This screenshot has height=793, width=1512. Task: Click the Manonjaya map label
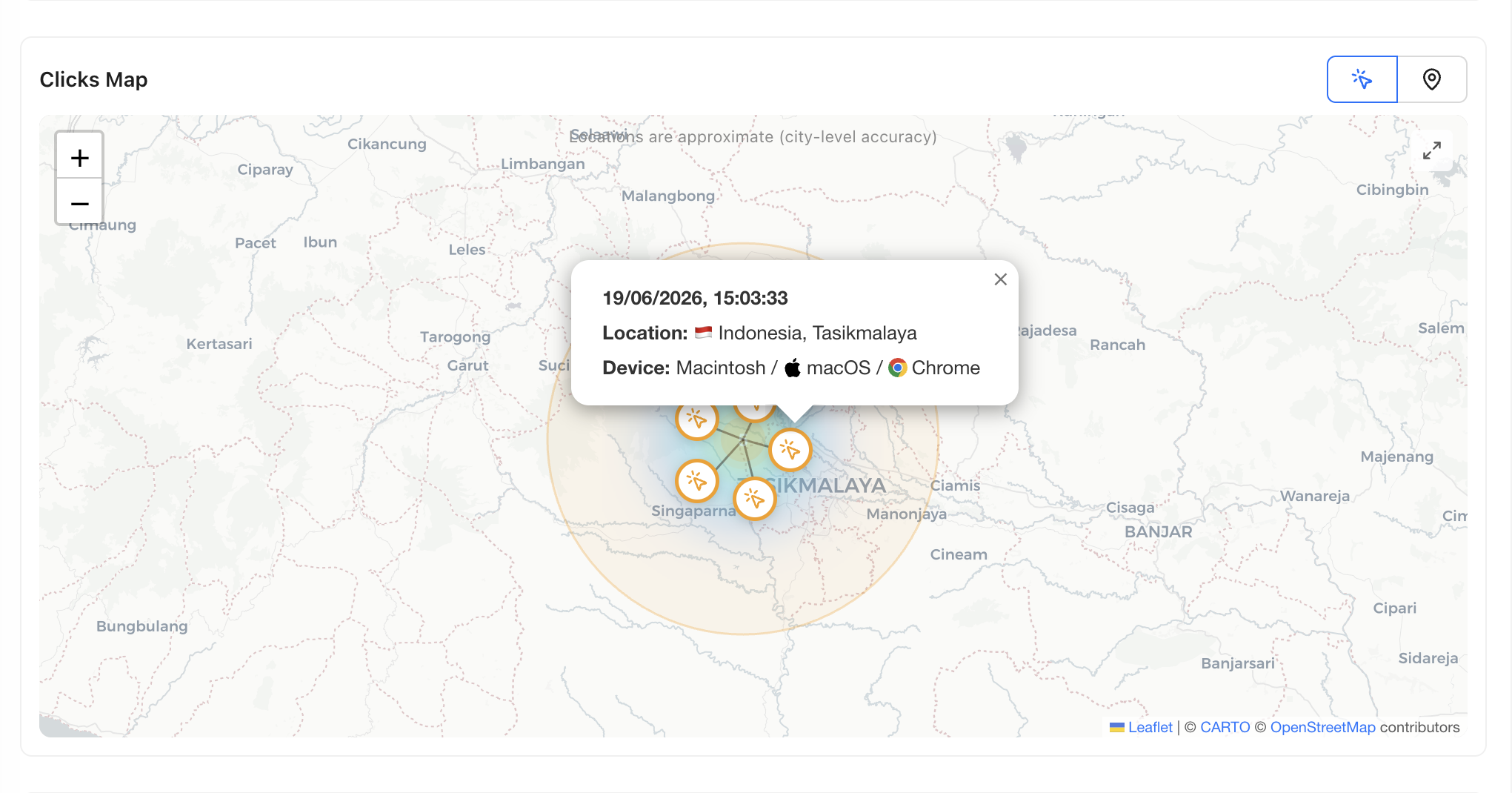(x=906, y=514)
